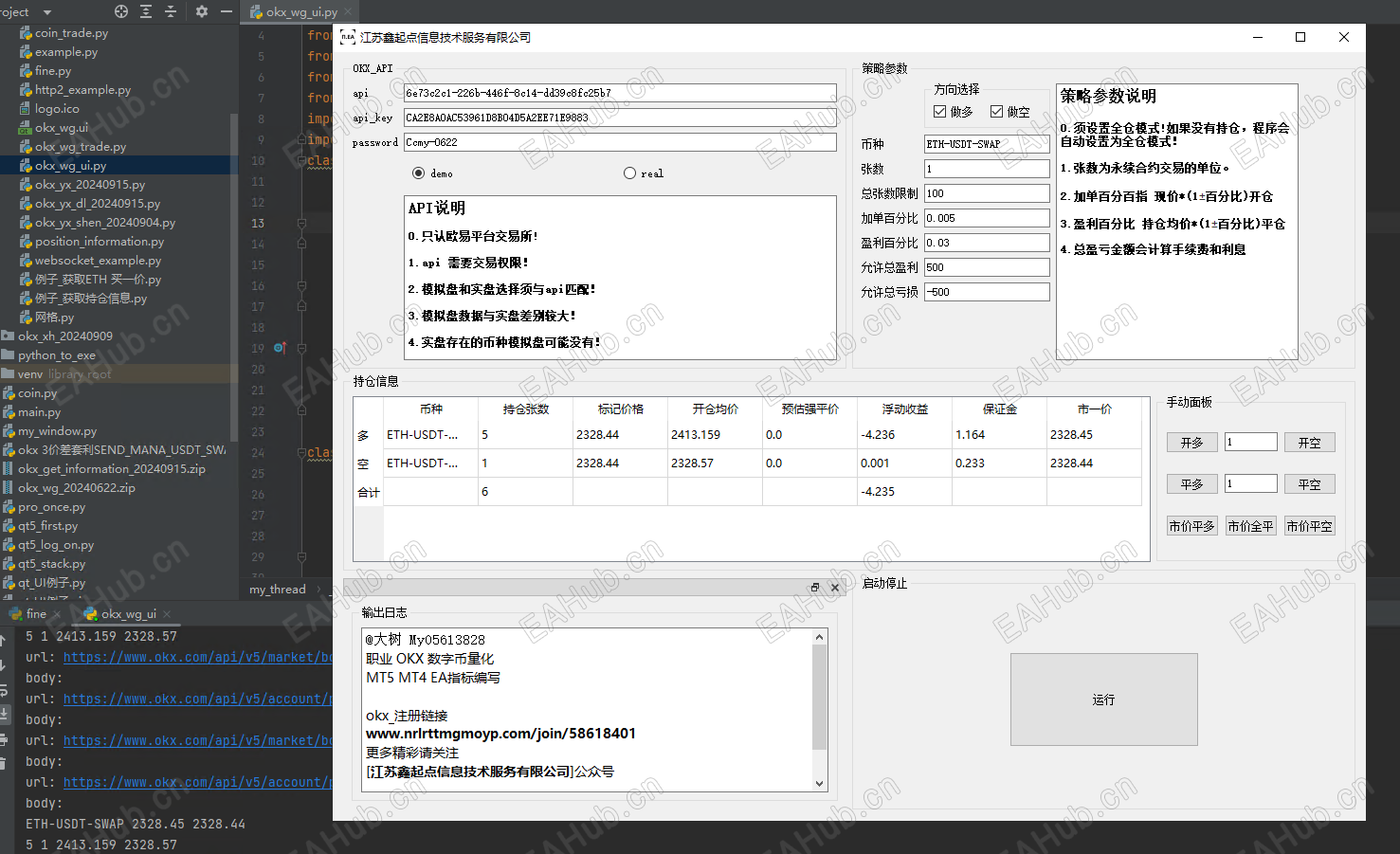The image size is (1400, 854).
Task: Click the print icon in Run console
Action: [x=4, y=738]
